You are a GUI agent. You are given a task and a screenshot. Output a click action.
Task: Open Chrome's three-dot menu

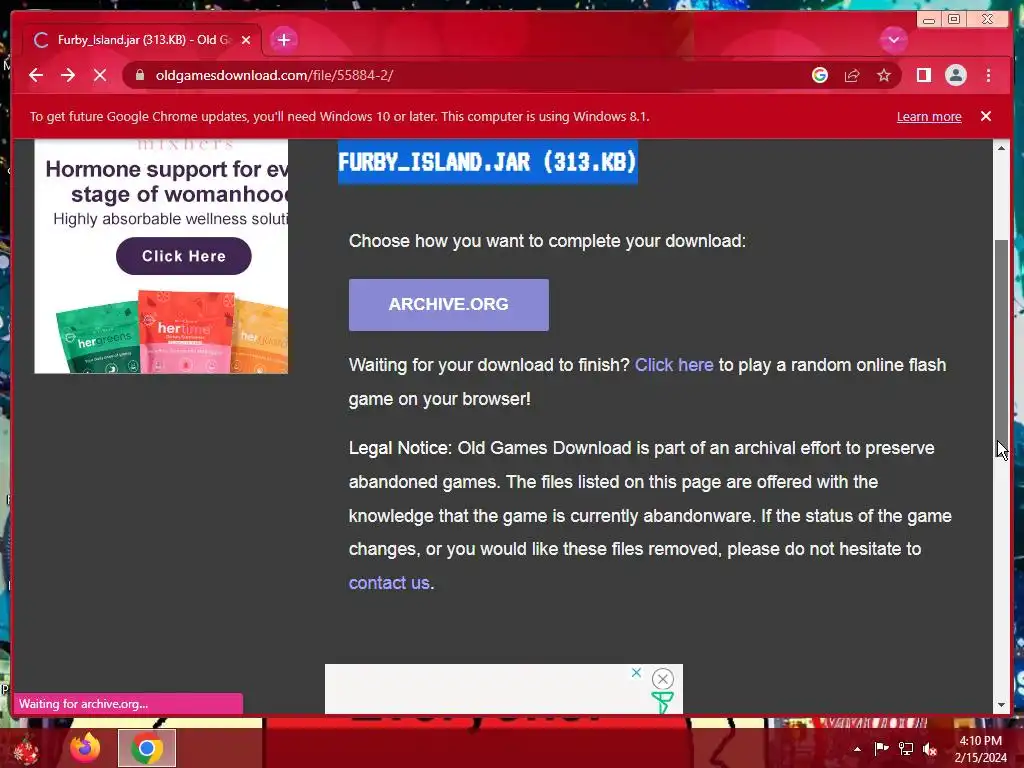(x=988, y=75)
